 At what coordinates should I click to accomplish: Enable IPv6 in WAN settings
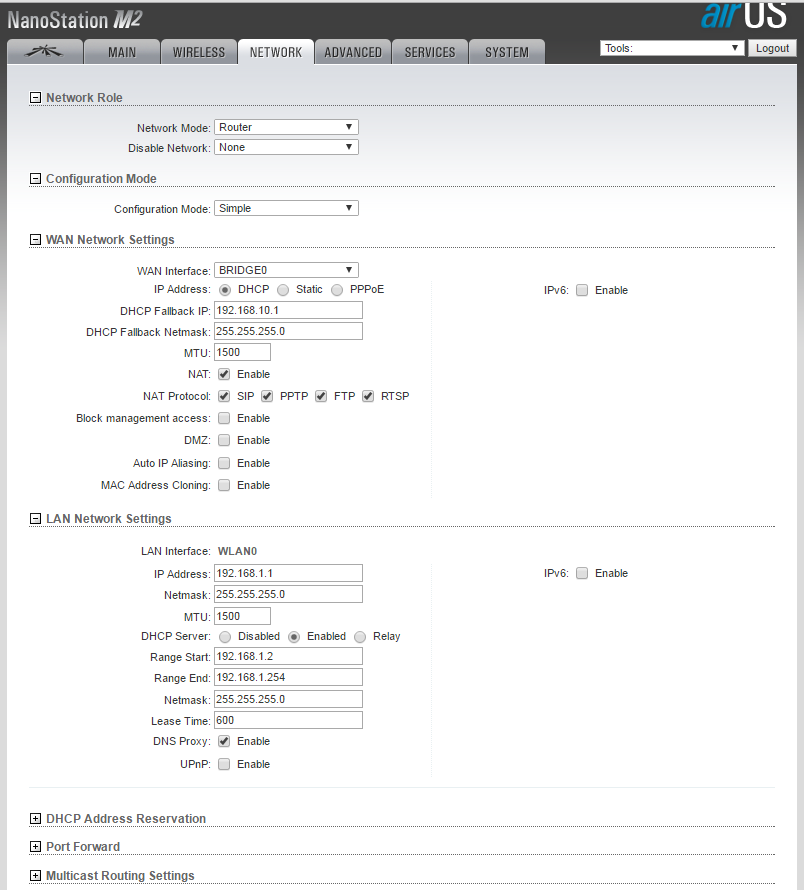coord(582,290)
